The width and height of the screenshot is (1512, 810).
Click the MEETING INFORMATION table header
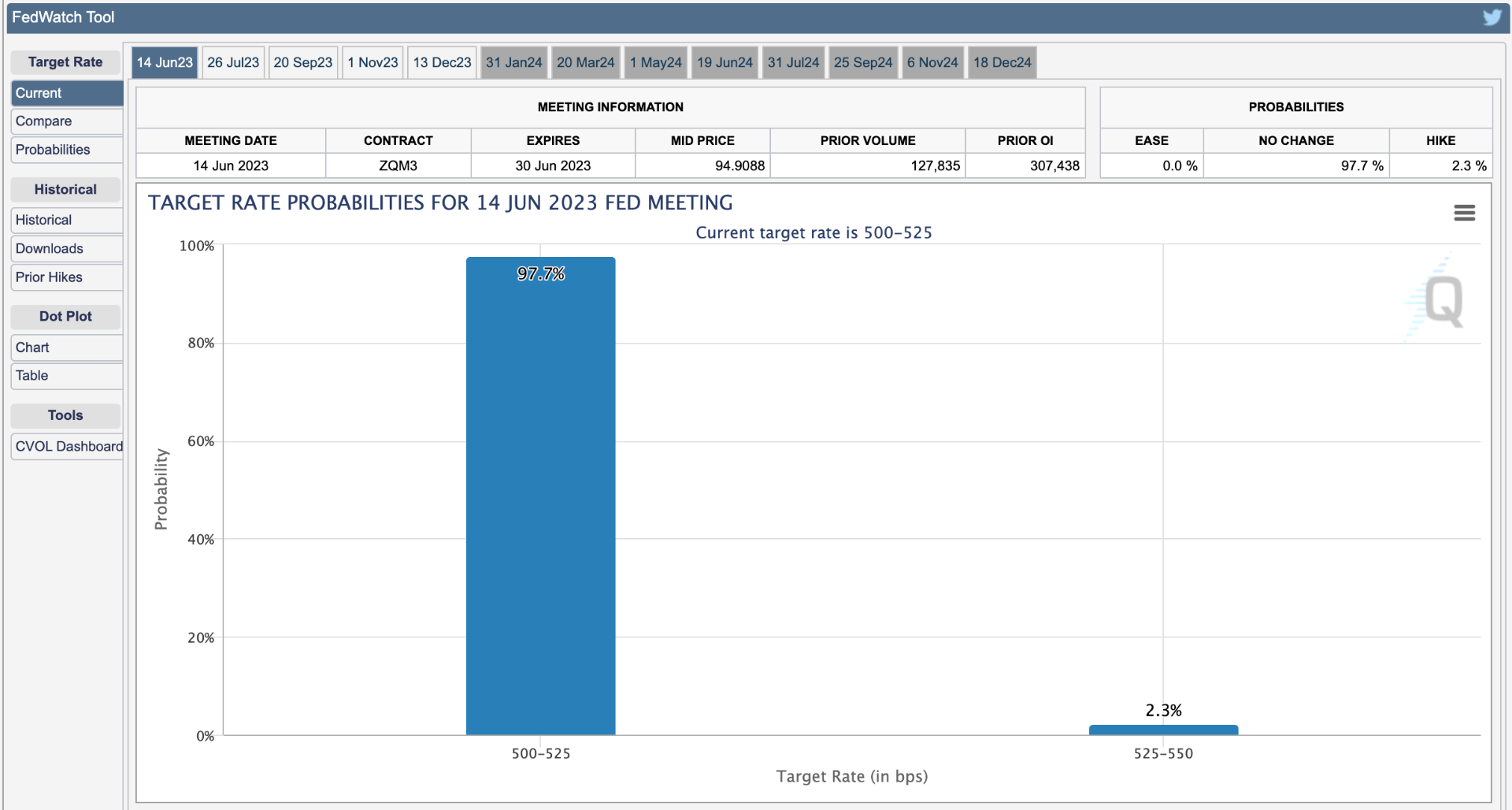610,107
